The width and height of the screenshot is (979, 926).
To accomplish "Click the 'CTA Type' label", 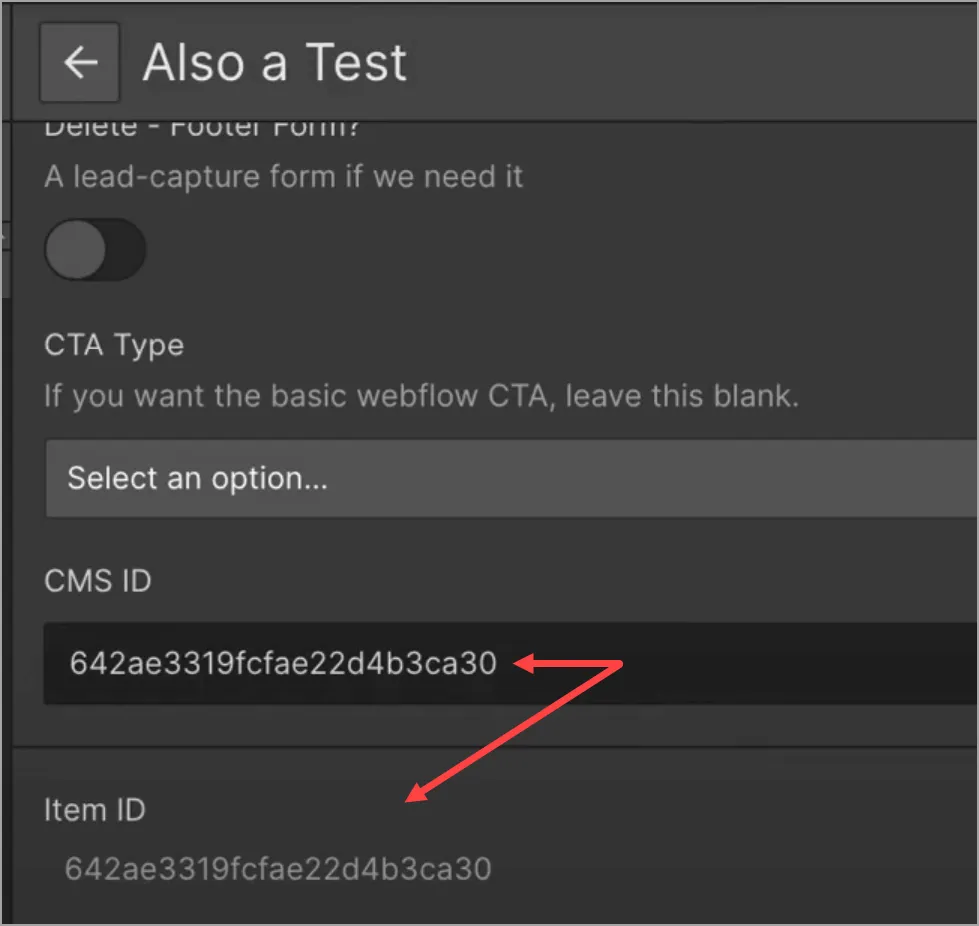I will (113, 344).
